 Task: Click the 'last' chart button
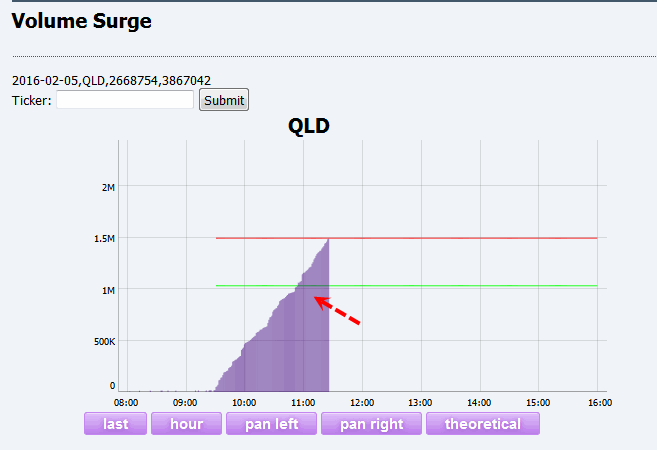pyautogui.click(x=115, y=424)
